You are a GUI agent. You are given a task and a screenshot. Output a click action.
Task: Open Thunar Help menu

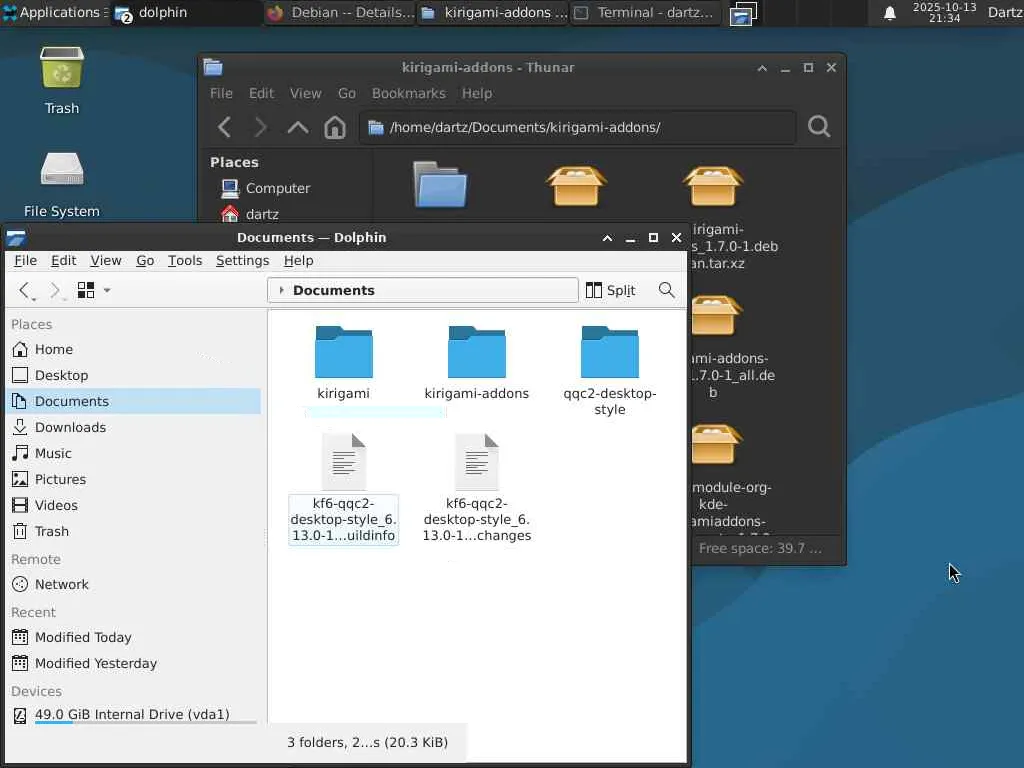[477, 93]
